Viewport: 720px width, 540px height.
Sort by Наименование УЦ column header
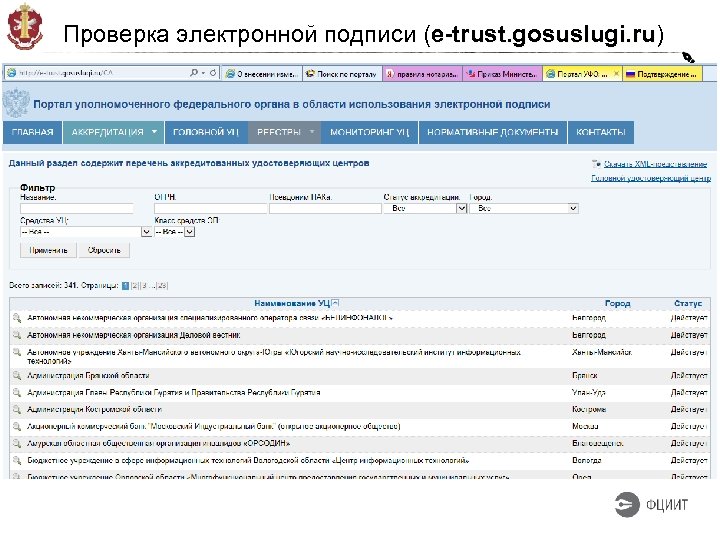click(292, 304)
